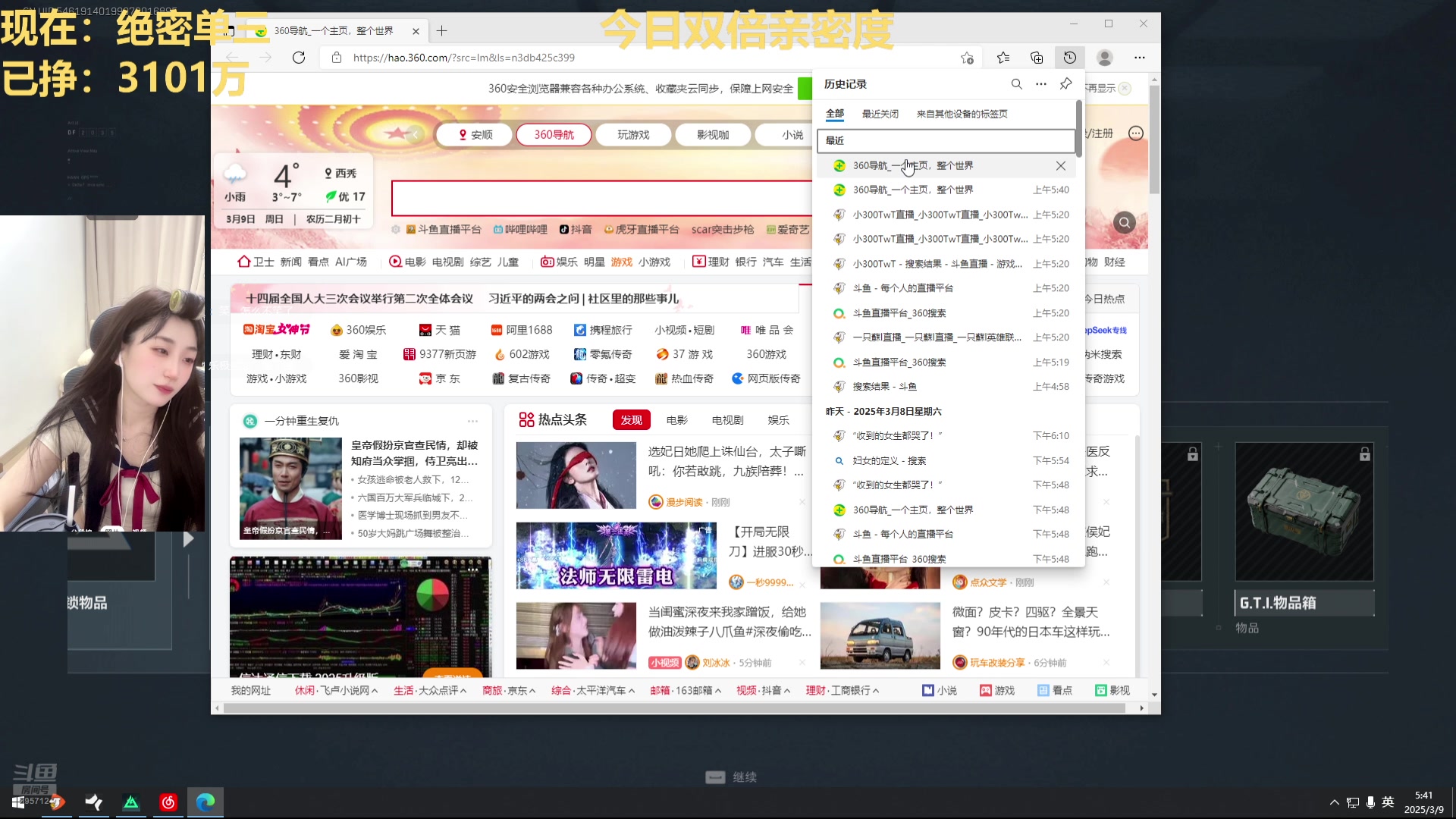
Task: Select the 小说 navigation pill
Action: click(x=792, y=135)
